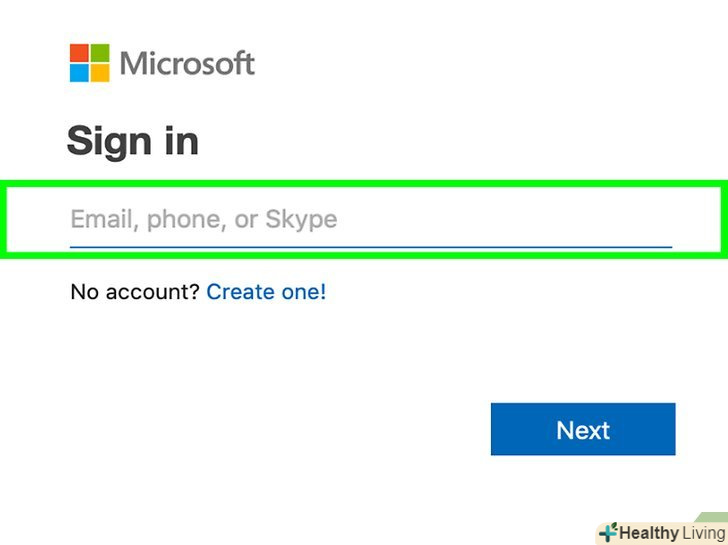Click the Microsoft wordmark text
This screenshot has width=728, height=545.
point(187,64)
